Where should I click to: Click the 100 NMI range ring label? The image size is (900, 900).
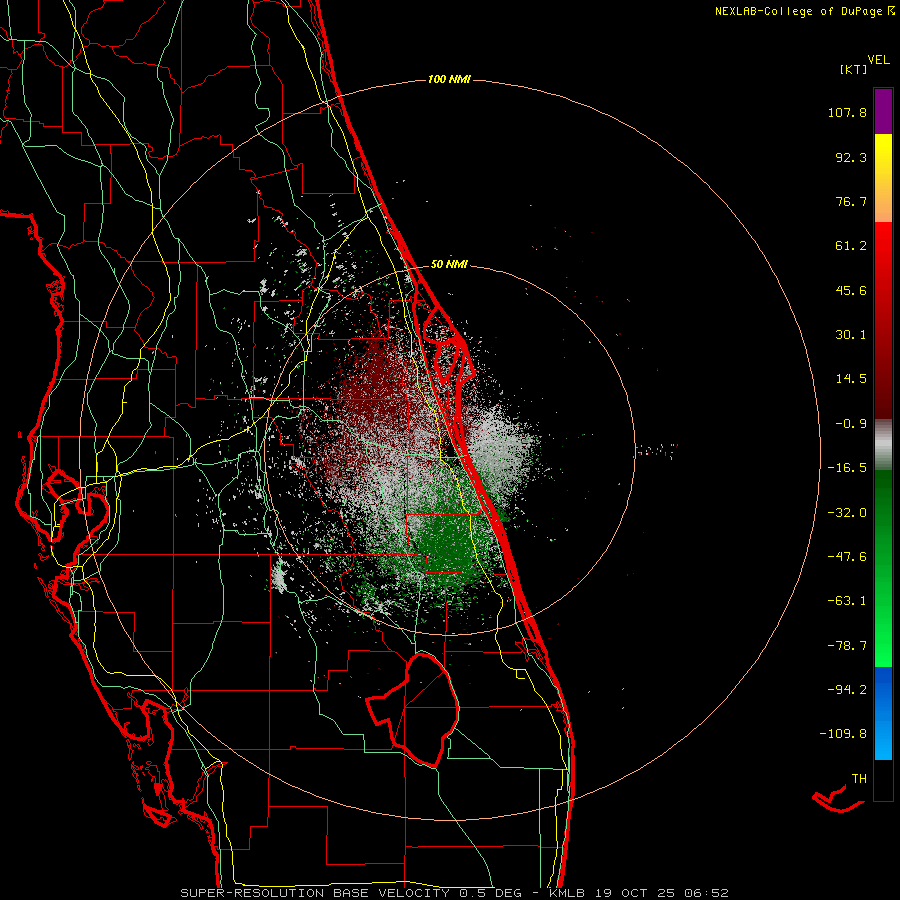tap(449, 79)
